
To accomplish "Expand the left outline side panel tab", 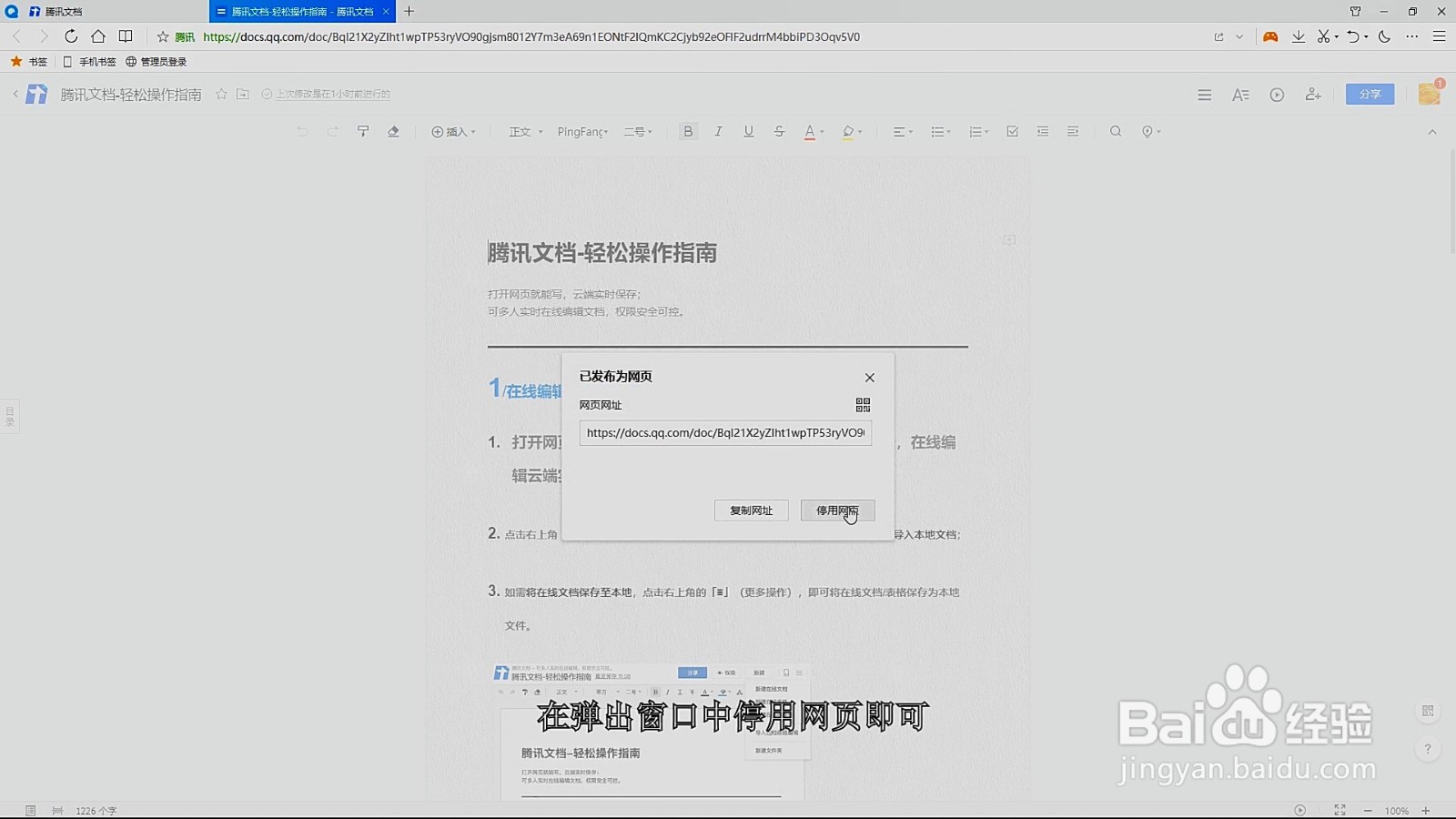I will 10,417.
